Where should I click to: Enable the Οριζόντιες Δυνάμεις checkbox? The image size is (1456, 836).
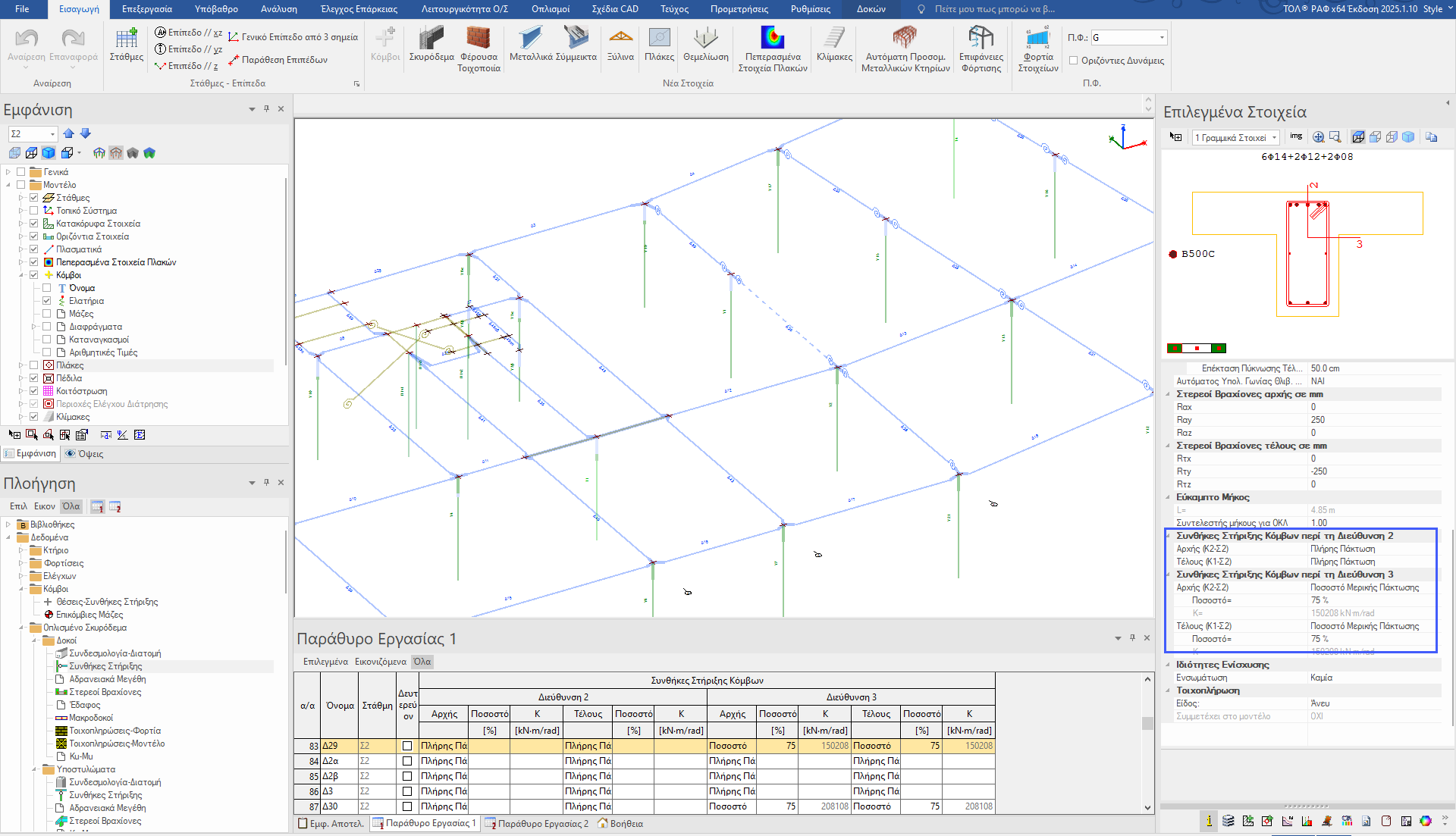pos(1073,61)
